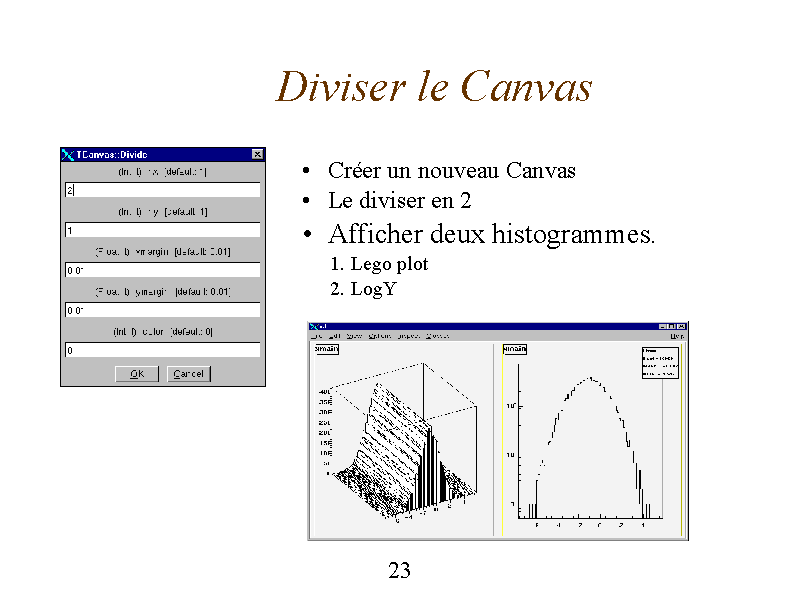Image resolution: width=800 pixels, height=600 pixels.
Task: Click the color input field containing 0
Action: (163, 350)
